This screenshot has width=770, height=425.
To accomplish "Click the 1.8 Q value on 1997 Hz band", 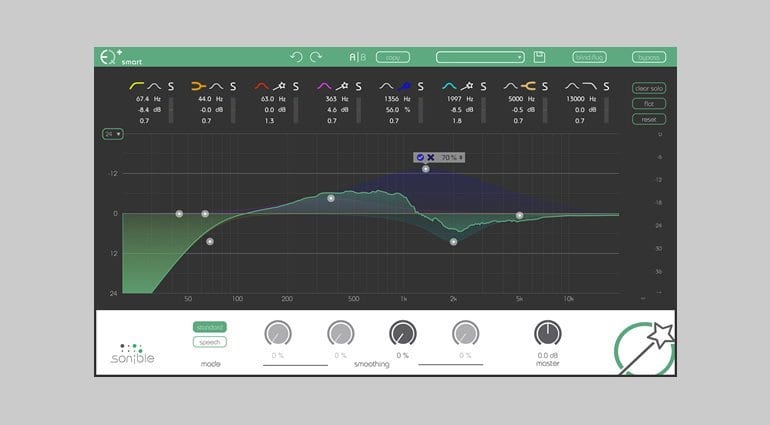I will tap(457, 120).
